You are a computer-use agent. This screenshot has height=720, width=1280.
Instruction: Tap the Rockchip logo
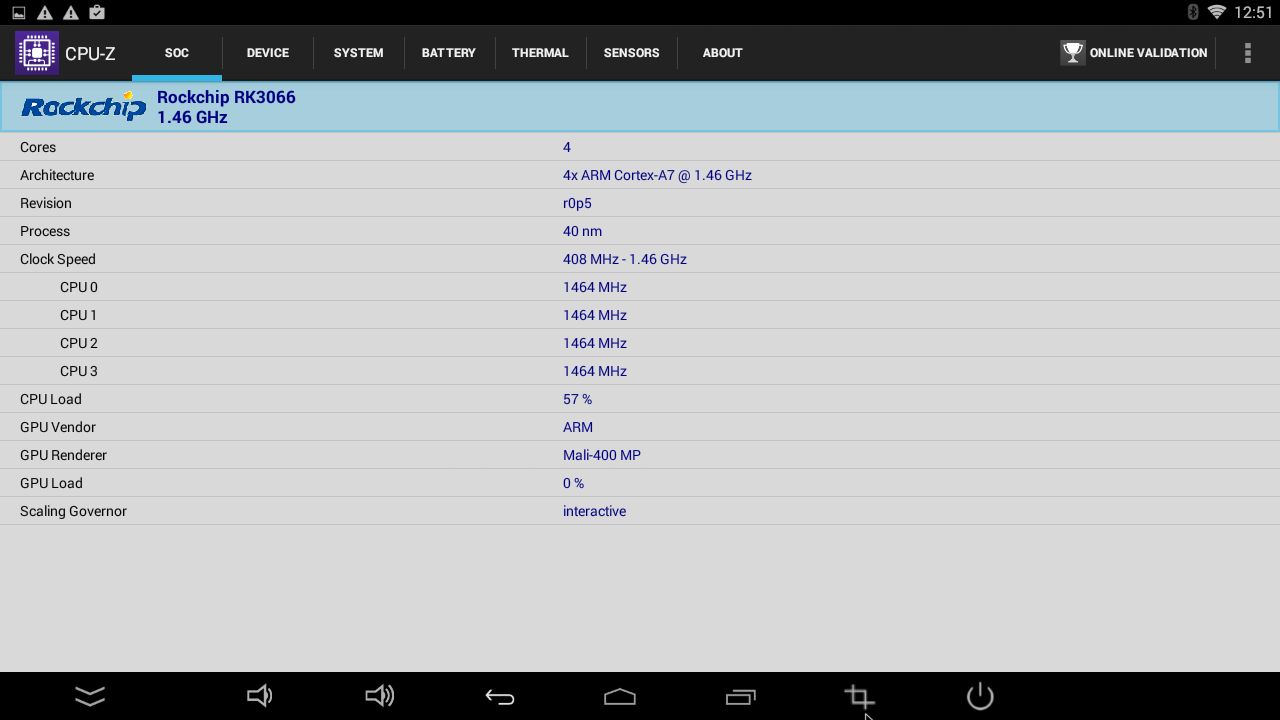pyautogui.click(x=84, y=106)
